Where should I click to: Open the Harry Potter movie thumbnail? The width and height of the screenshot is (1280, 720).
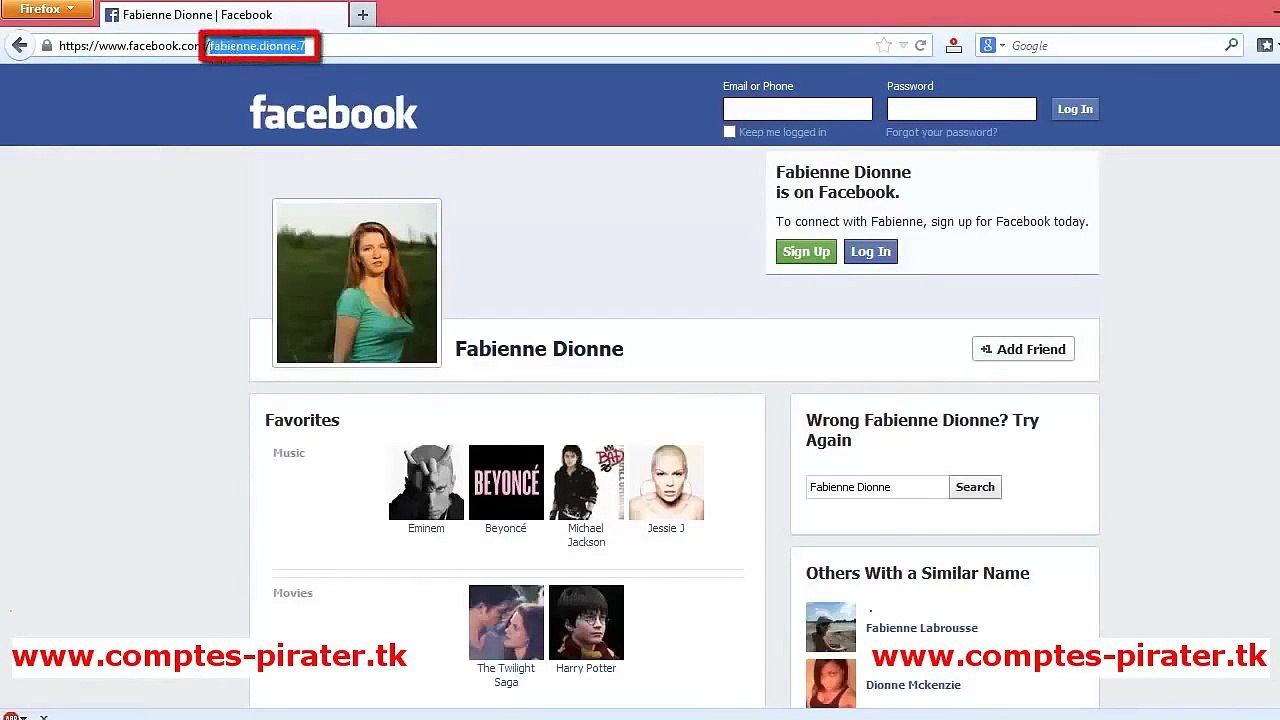point(586,623)
